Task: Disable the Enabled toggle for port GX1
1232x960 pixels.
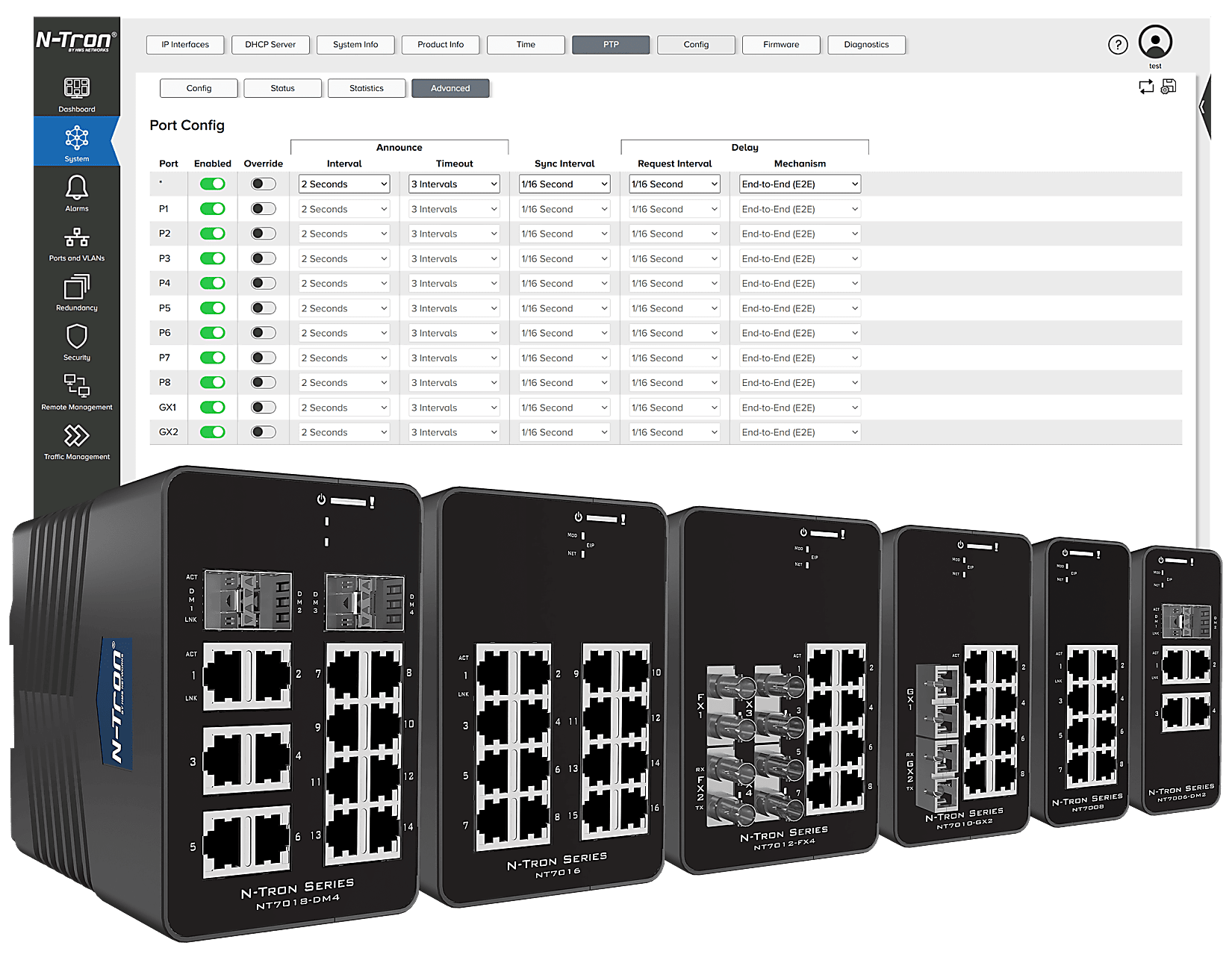Action: [213, 408]
